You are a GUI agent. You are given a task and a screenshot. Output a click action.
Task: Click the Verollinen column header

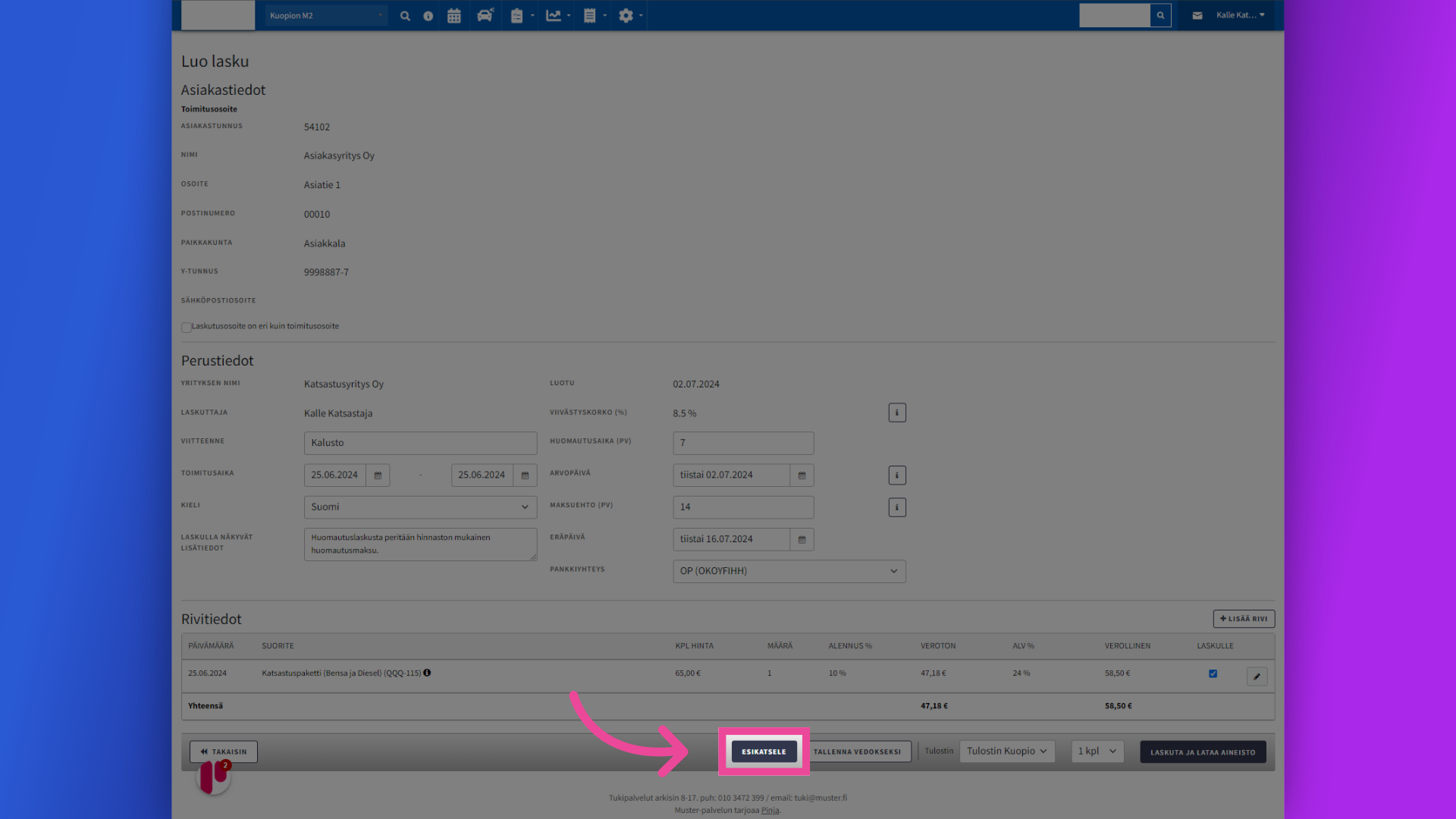[1128, 646]
